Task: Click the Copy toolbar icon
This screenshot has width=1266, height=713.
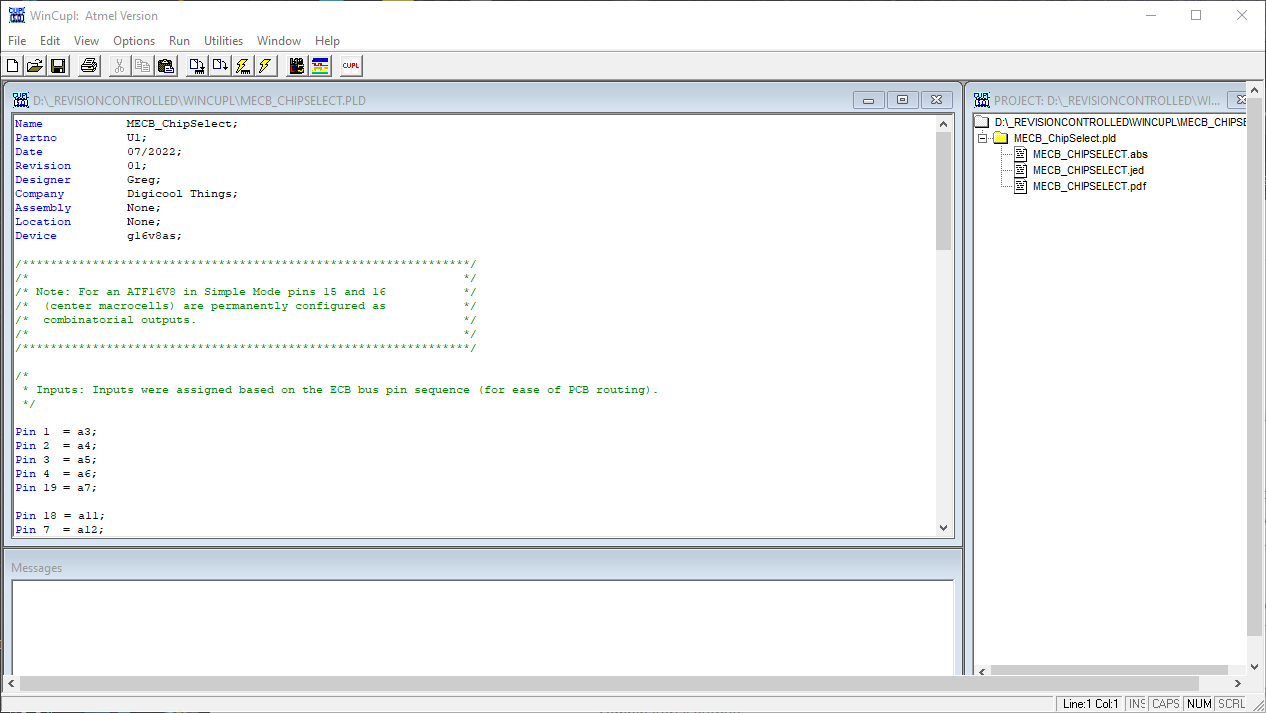Action: click(141, 65)
